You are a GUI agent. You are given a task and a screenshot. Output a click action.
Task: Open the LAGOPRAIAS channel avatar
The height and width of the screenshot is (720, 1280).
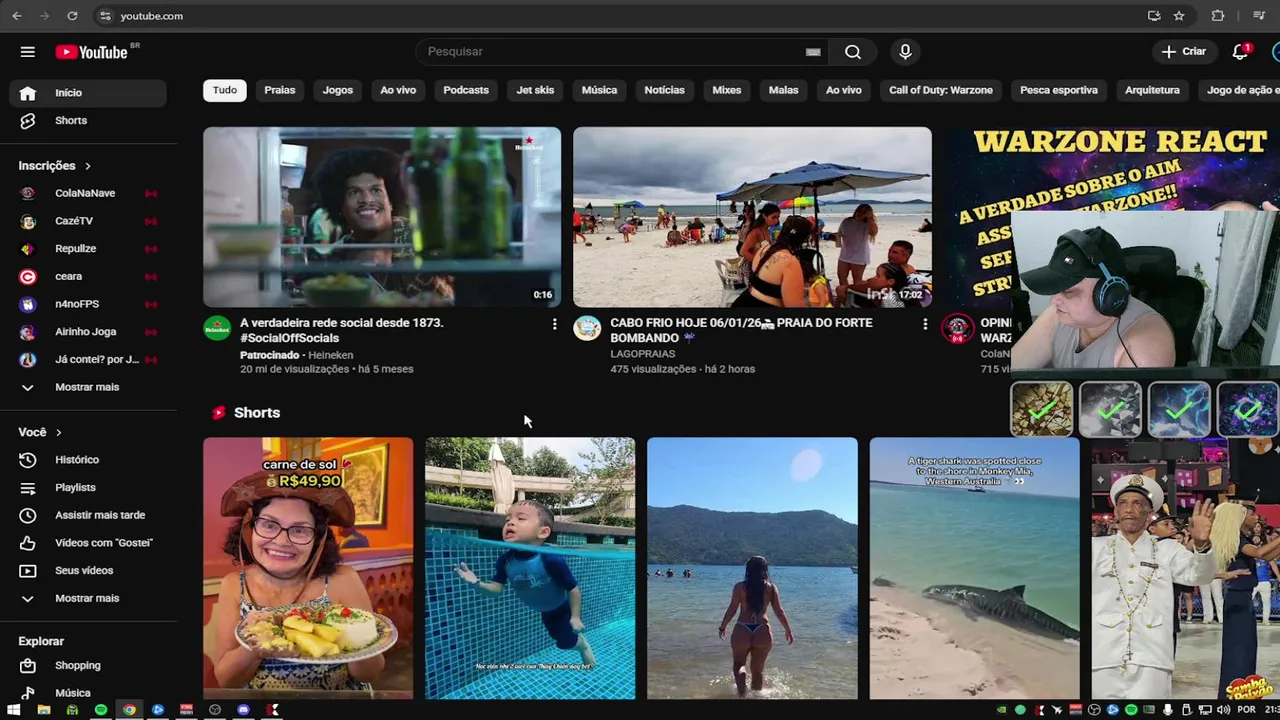coord(587,328)
